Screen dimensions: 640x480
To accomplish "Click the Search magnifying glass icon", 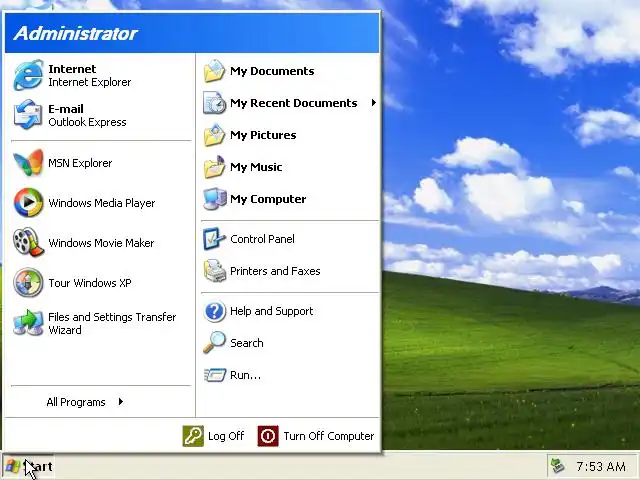I will (214, 342).
